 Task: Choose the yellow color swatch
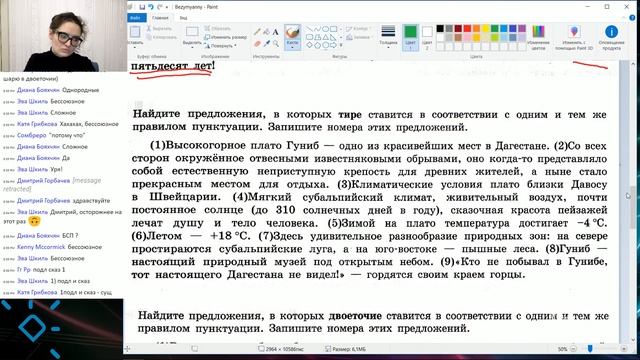[x=485, y=29]
